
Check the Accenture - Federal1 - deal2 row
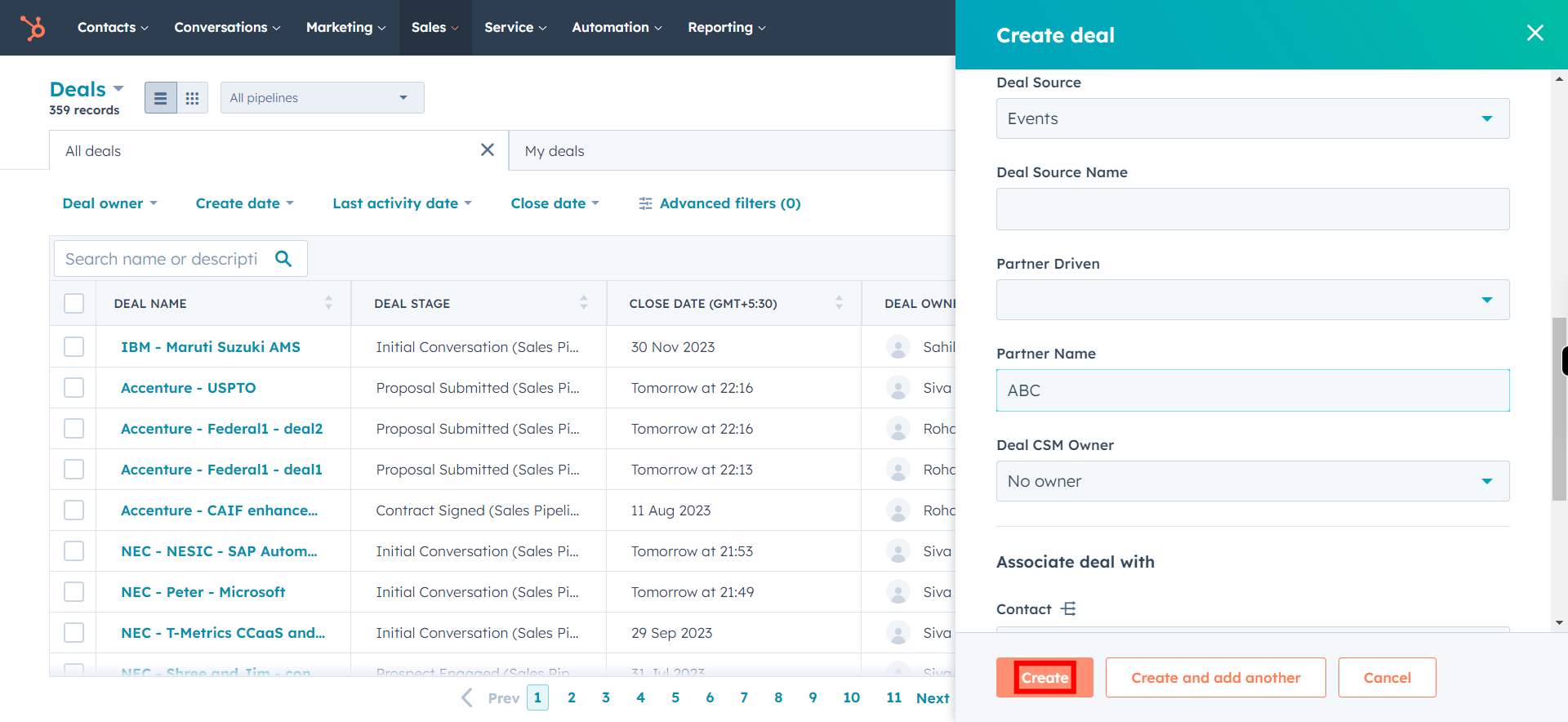pyautogui.click(x=74, y=429)
